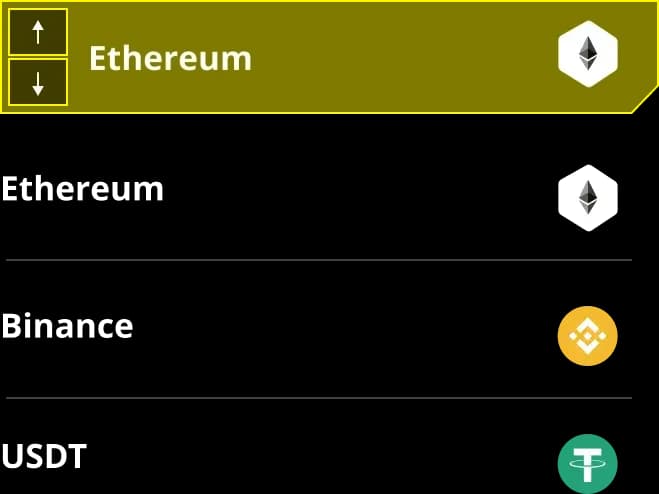The height and width of the screenshot is (494, 659).
Task: Collapse the highlighted Ethereum selector header
Action: [330, 57]
